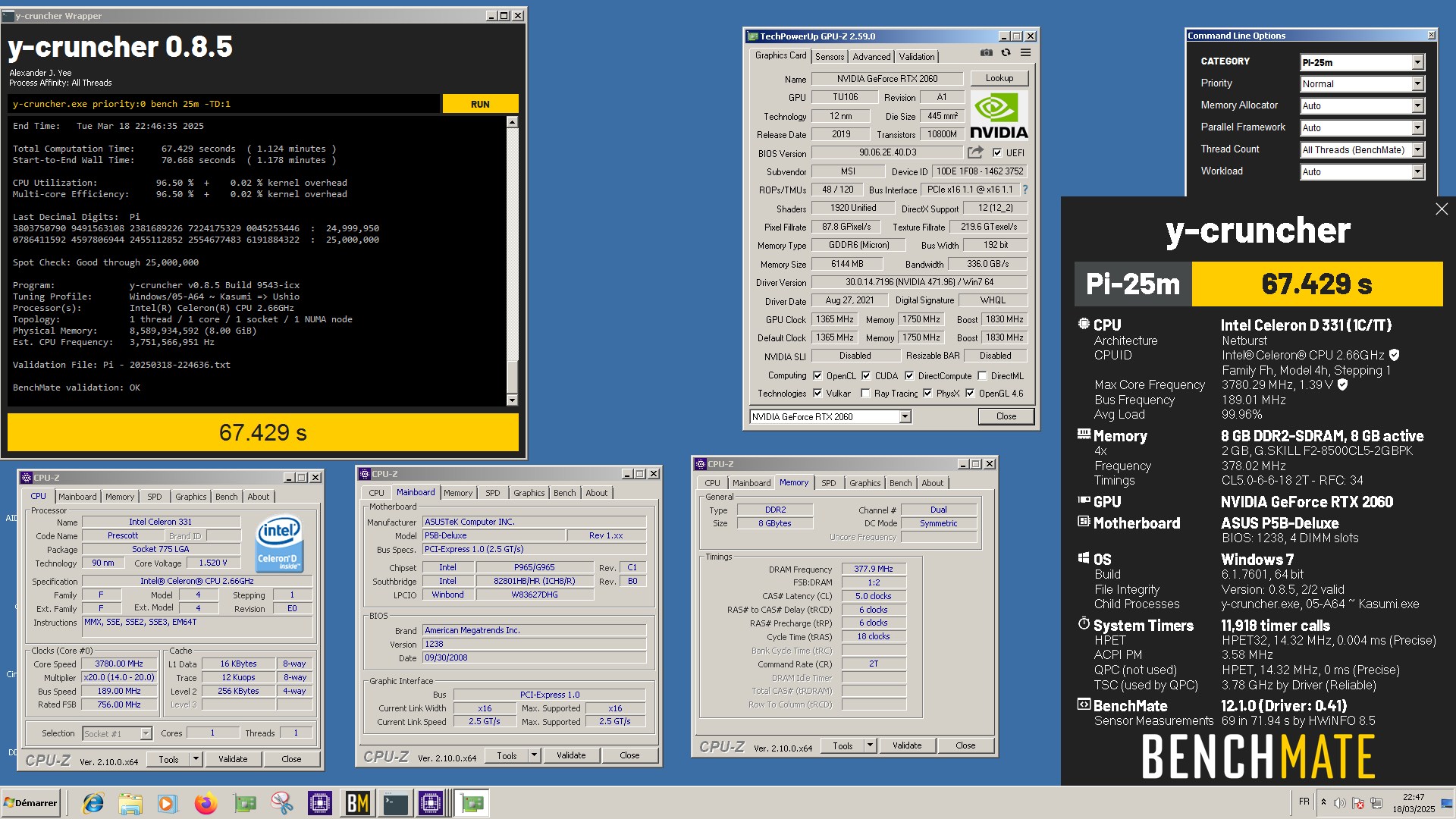Image resolution: width=1456 pixels, height=819 pixels.
Task: Show hidden tray icons arrow
Action: coord(1323,802)
